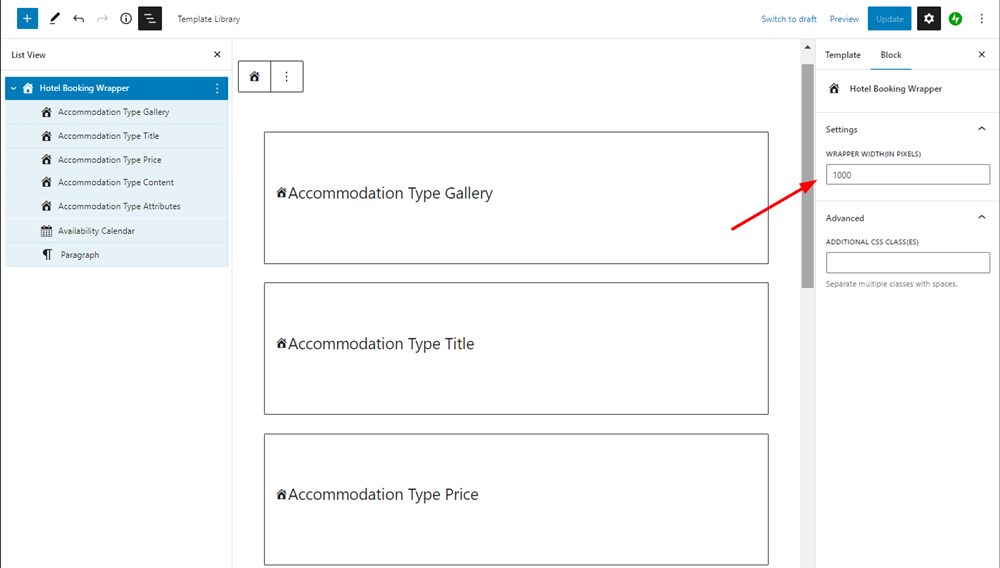Open the top bar Options menu
The height and width of the screenshot is (568, 1000).
(x=982, y=18)
